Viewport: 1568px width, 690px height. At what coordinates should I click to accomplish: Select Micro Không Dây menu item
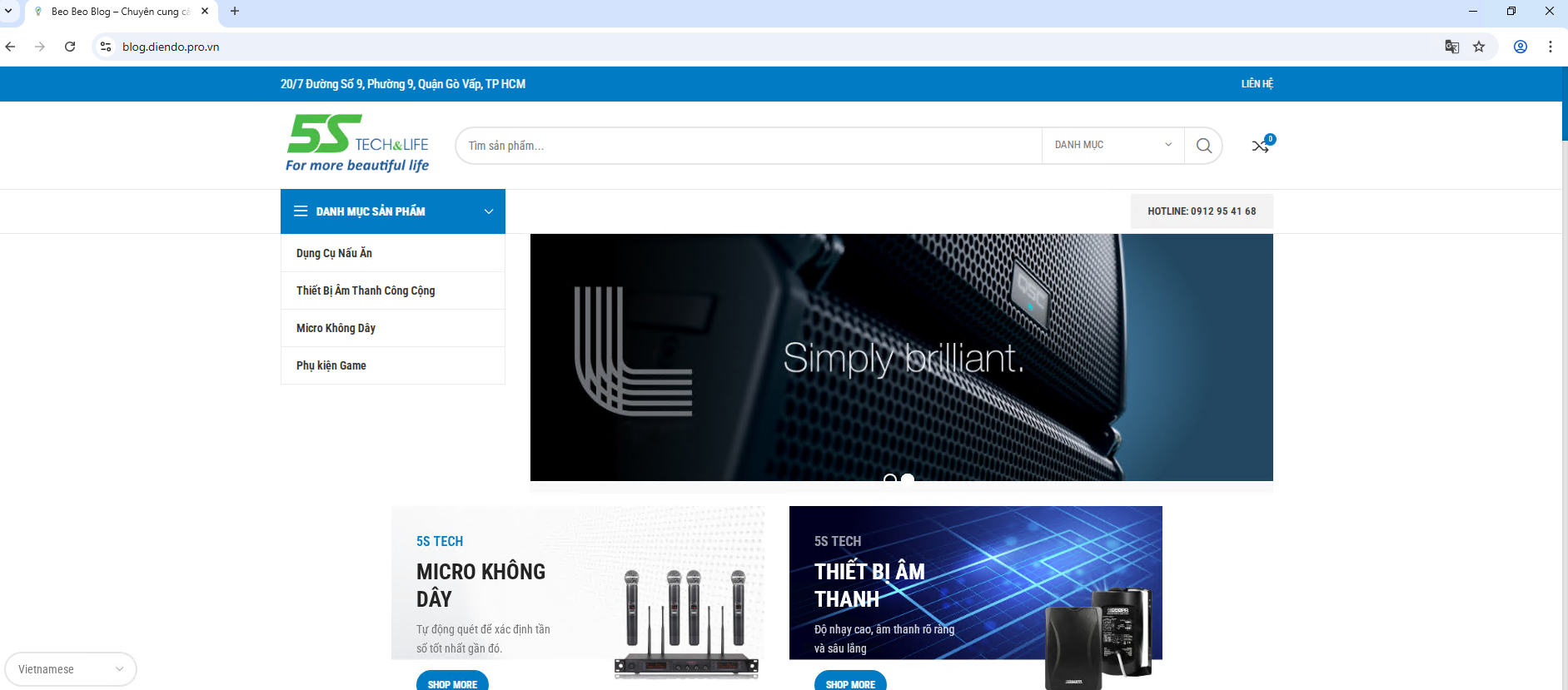click(336, 328)
